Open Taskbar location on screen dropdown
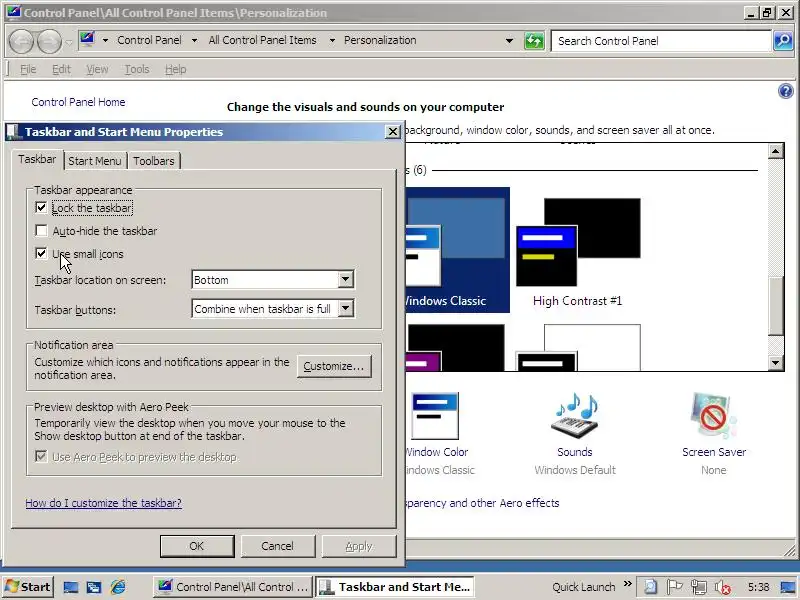800x600 pixels. click(x=345, y=280)
